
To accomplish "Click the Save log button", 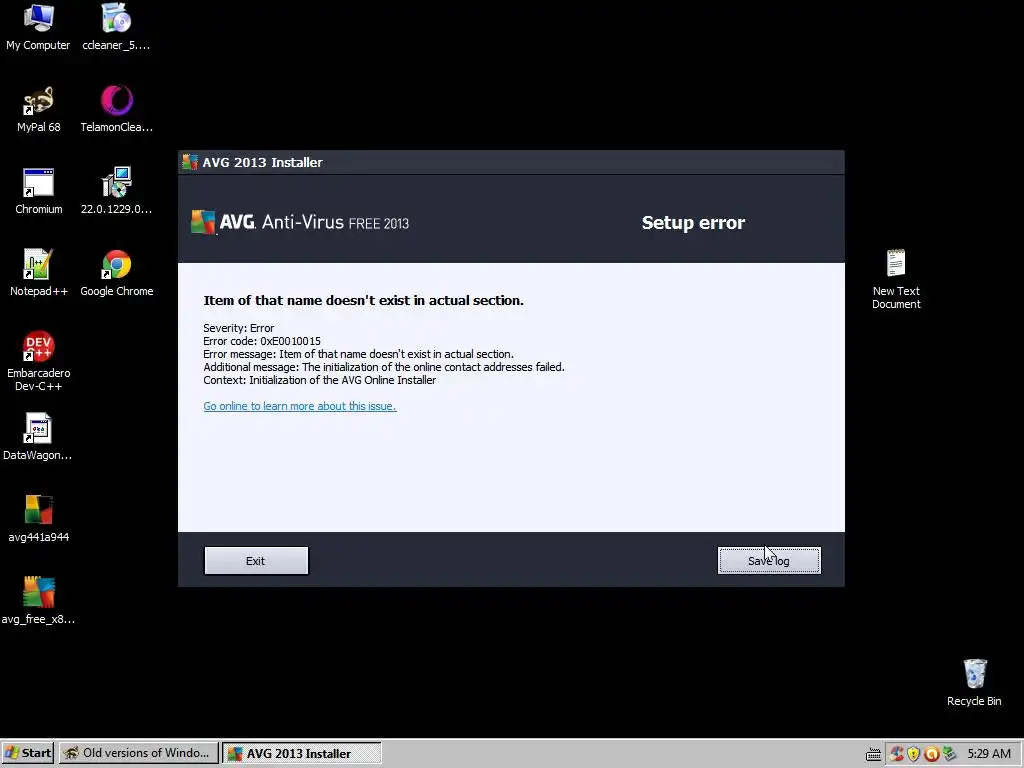I will 769,561.
